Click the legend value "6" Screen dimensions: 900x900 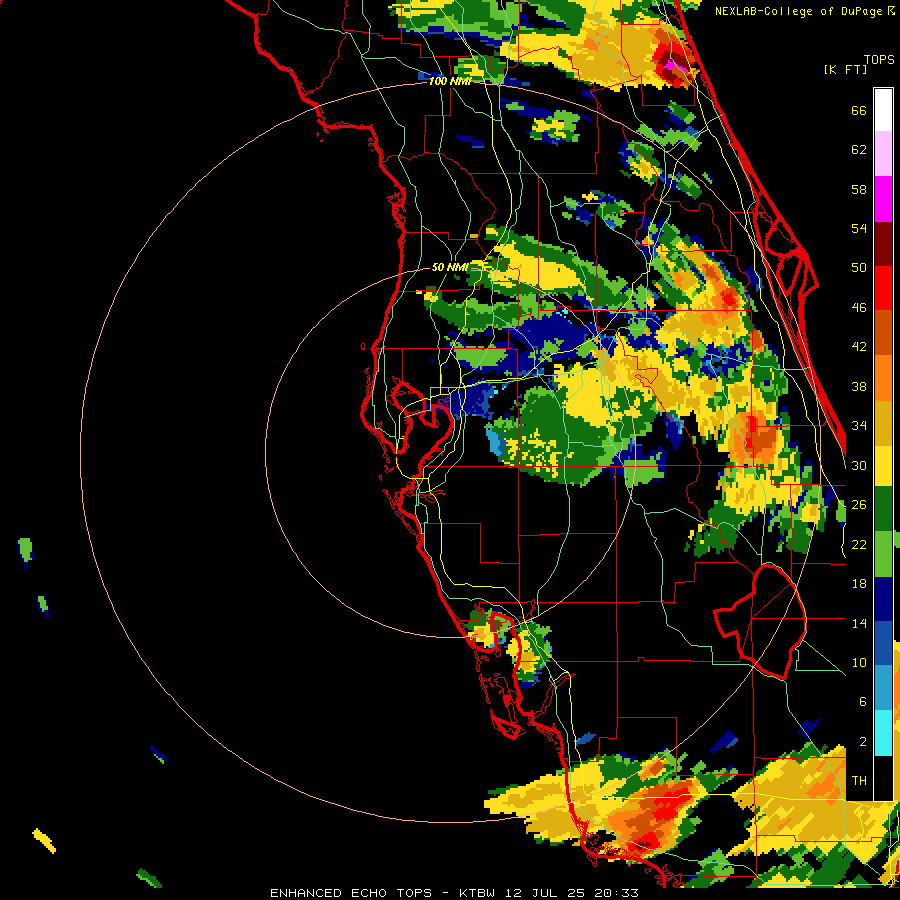click(862, 701)
